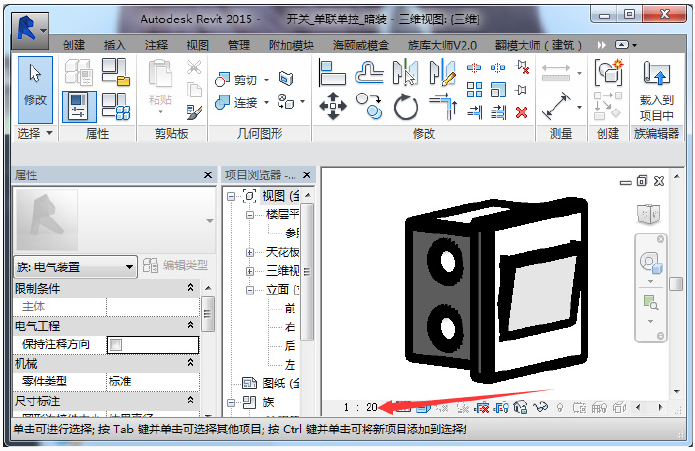Viewport: 695px width, 451px height.
Task: Select the Offset tool icon
Action: 369,72
